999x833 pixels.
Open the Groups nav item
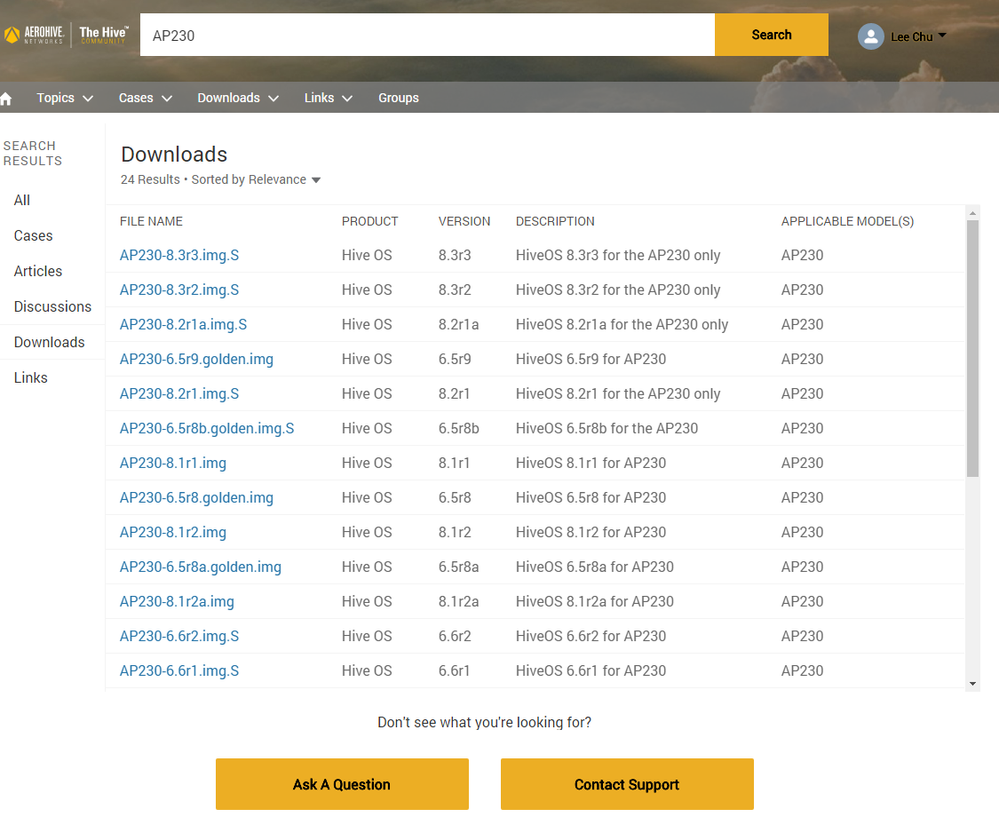pyautogui.click(x=398, y=98)
